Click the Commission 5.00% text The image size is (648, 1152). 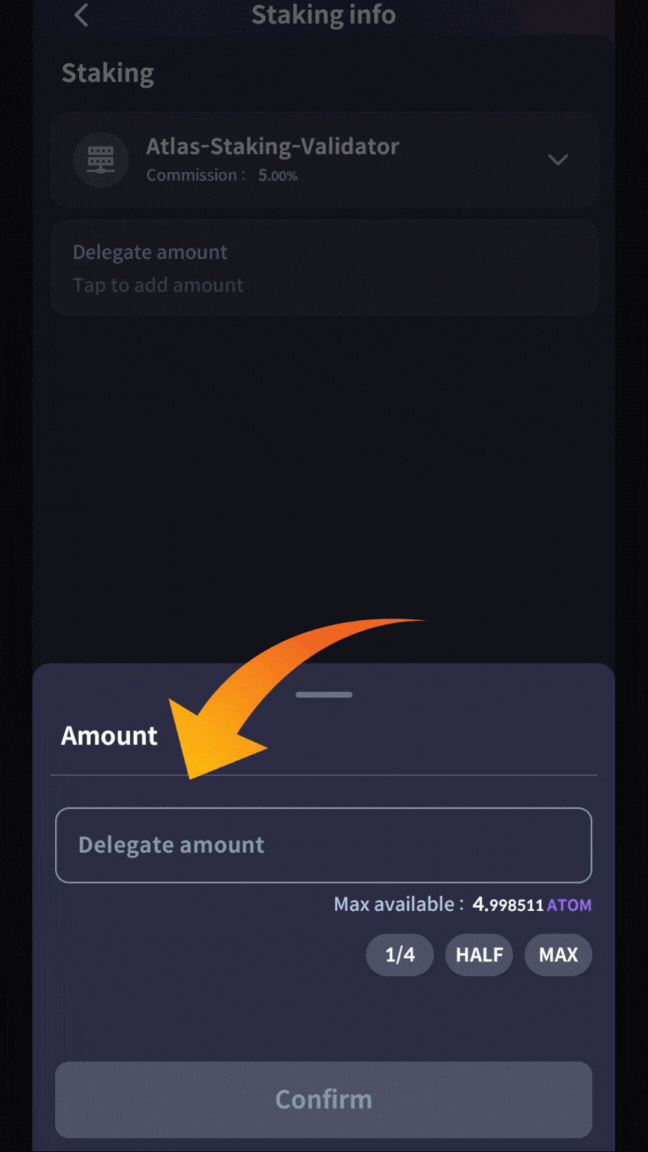(222, 175)
